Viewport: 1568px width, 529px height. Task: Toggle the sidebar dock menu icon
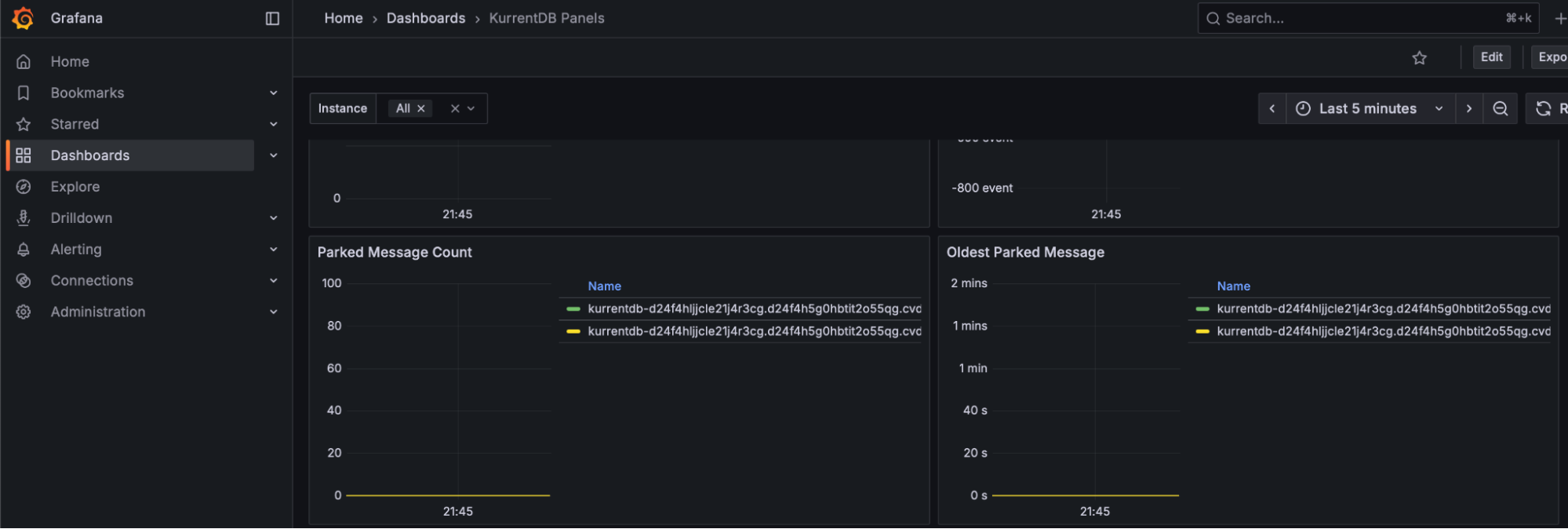click(x=272, y=18)
